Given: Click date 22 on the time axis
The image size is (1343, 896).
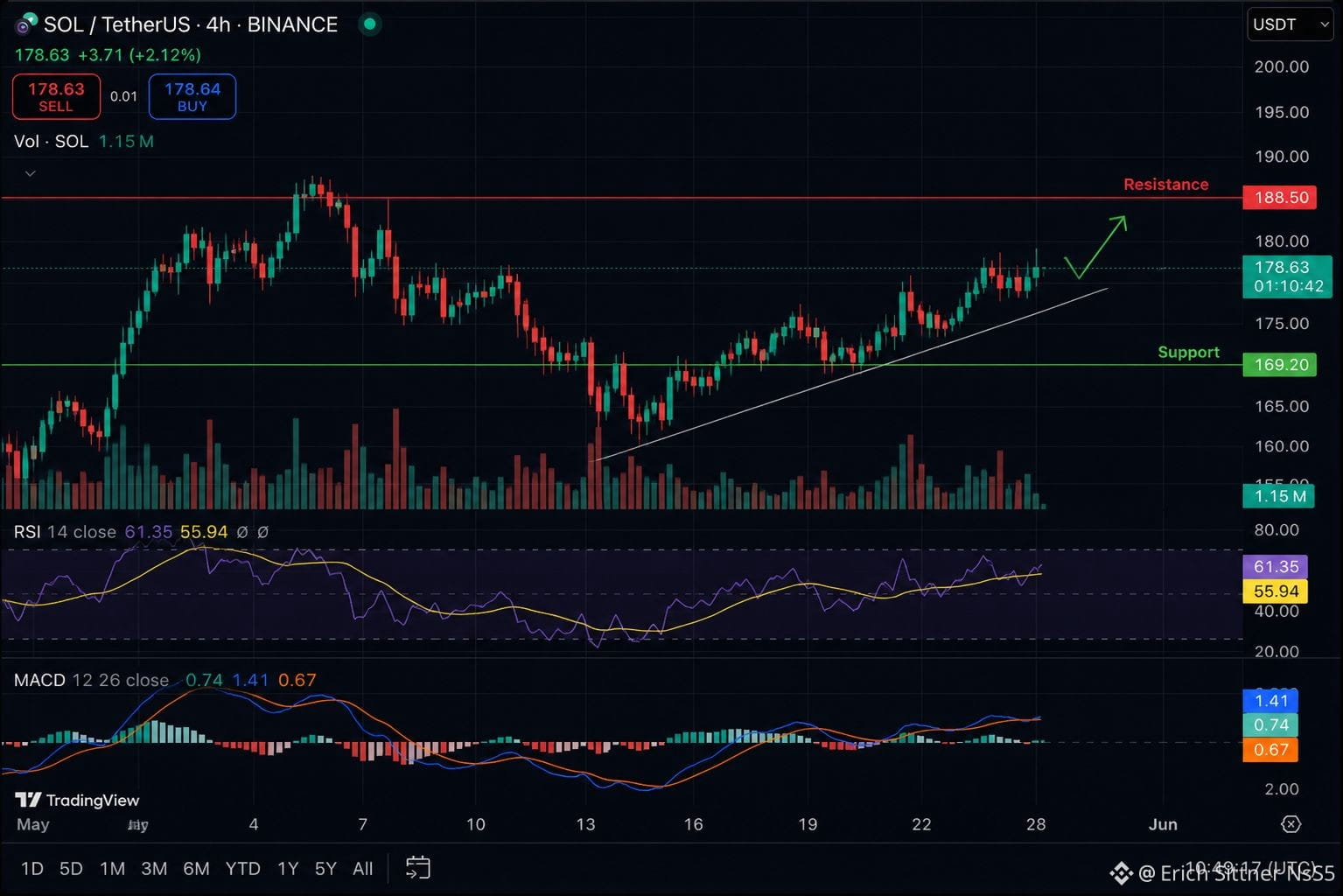Looking at the screenshot, I should [921, 824].
